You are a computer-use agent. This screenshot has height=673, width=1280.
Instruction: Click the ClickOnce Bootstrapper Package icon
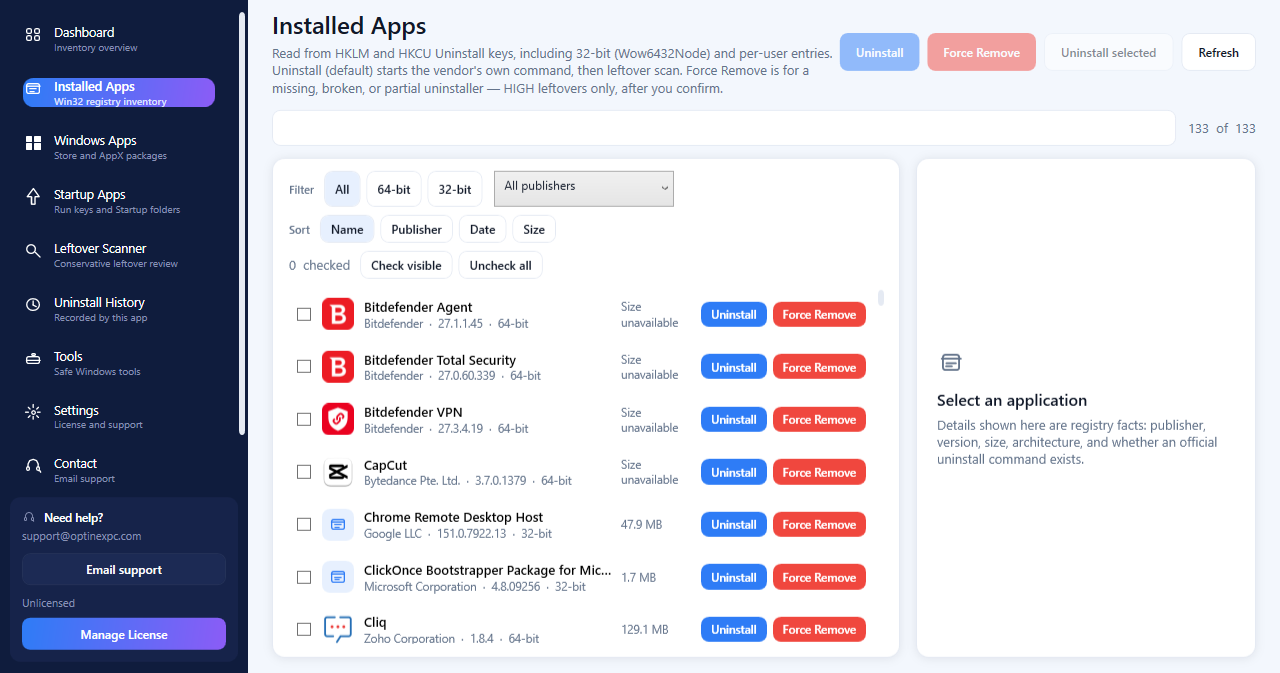tap(338, 577)
